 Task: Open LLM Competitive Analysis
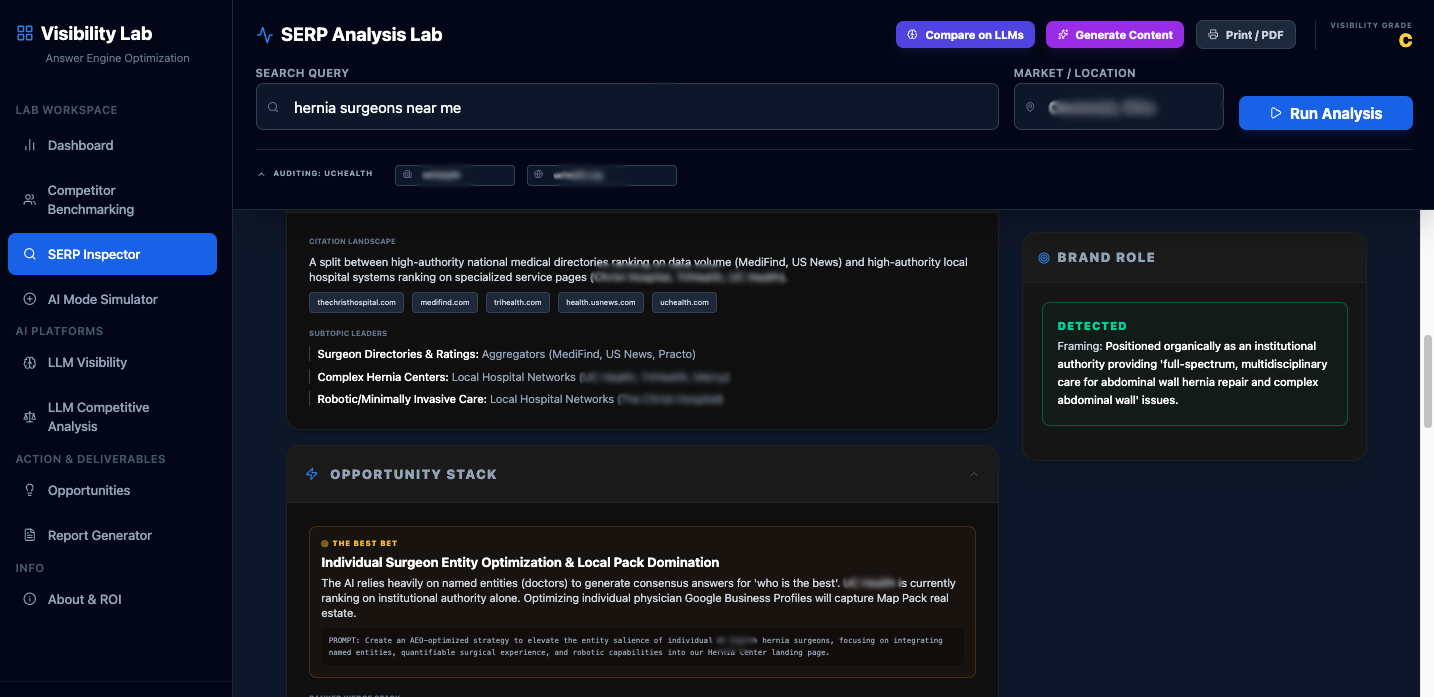click(112, 417)
